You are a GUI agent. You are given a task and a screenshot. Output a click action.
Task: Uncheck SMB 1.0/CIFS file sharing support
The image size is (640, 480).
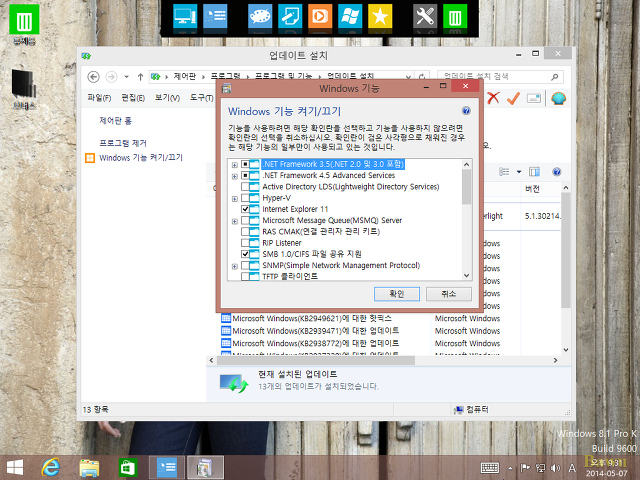coord(245,254)
